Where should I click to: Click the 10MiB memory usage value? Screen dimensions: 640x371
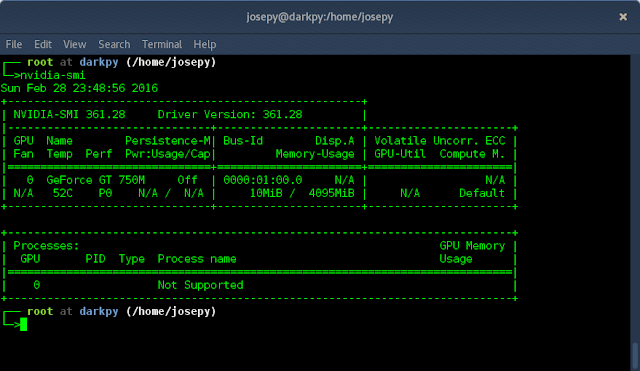[x=266, y=193]
